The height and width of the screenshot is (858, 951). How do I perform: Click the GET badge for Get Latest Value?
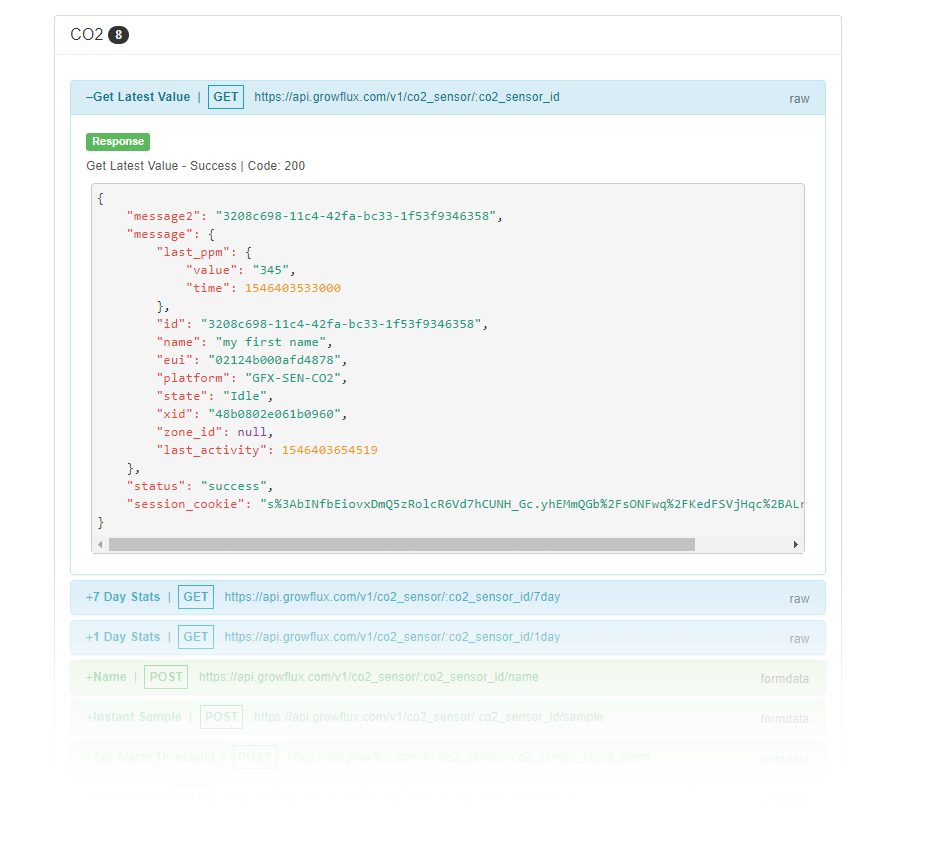pyautogui.click(x=226, y=97)
